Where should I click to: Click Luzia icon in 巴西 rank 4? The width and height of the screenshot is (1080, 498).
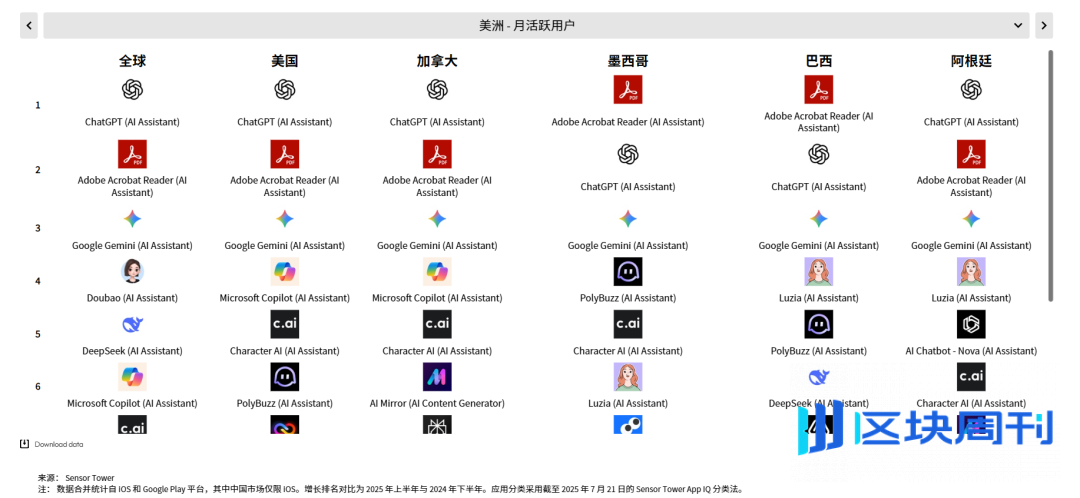818,271
